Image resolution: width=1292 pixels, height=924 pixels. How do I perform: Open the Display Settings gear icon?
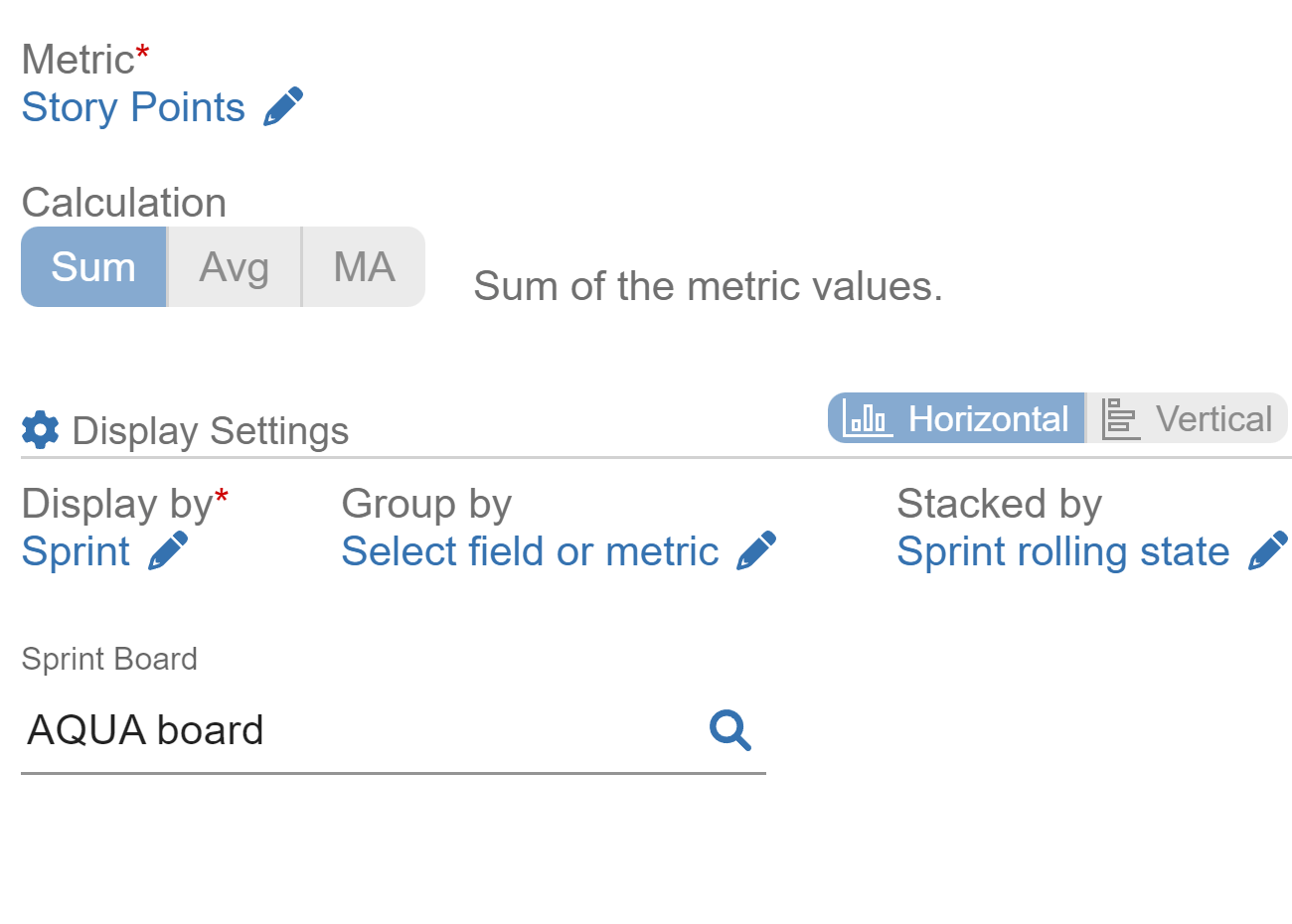coord(38,429)
